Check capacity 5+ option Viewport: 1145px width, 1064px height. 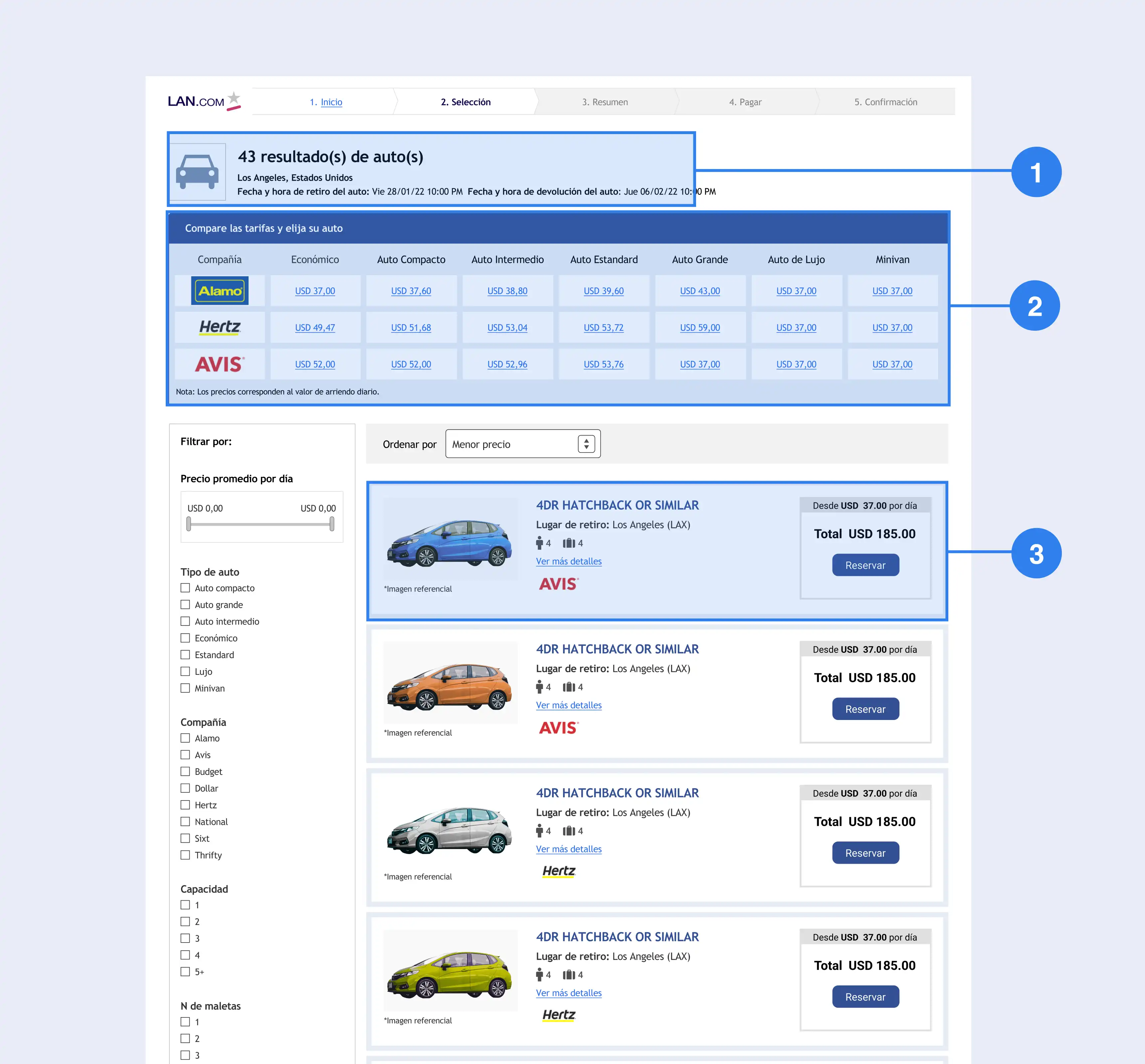[x=185, y=972]
